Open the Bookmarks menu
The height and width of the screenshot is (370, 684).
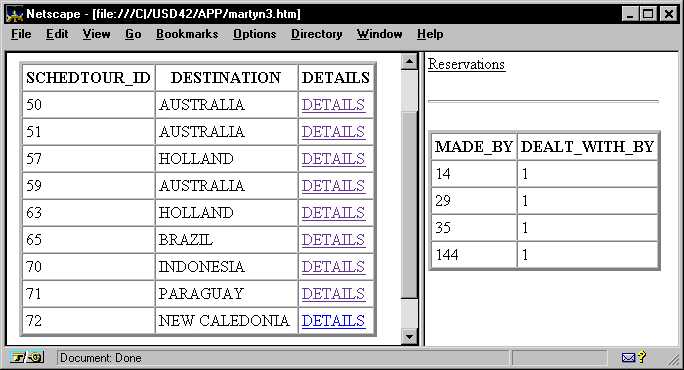click(x=187, y=34)
